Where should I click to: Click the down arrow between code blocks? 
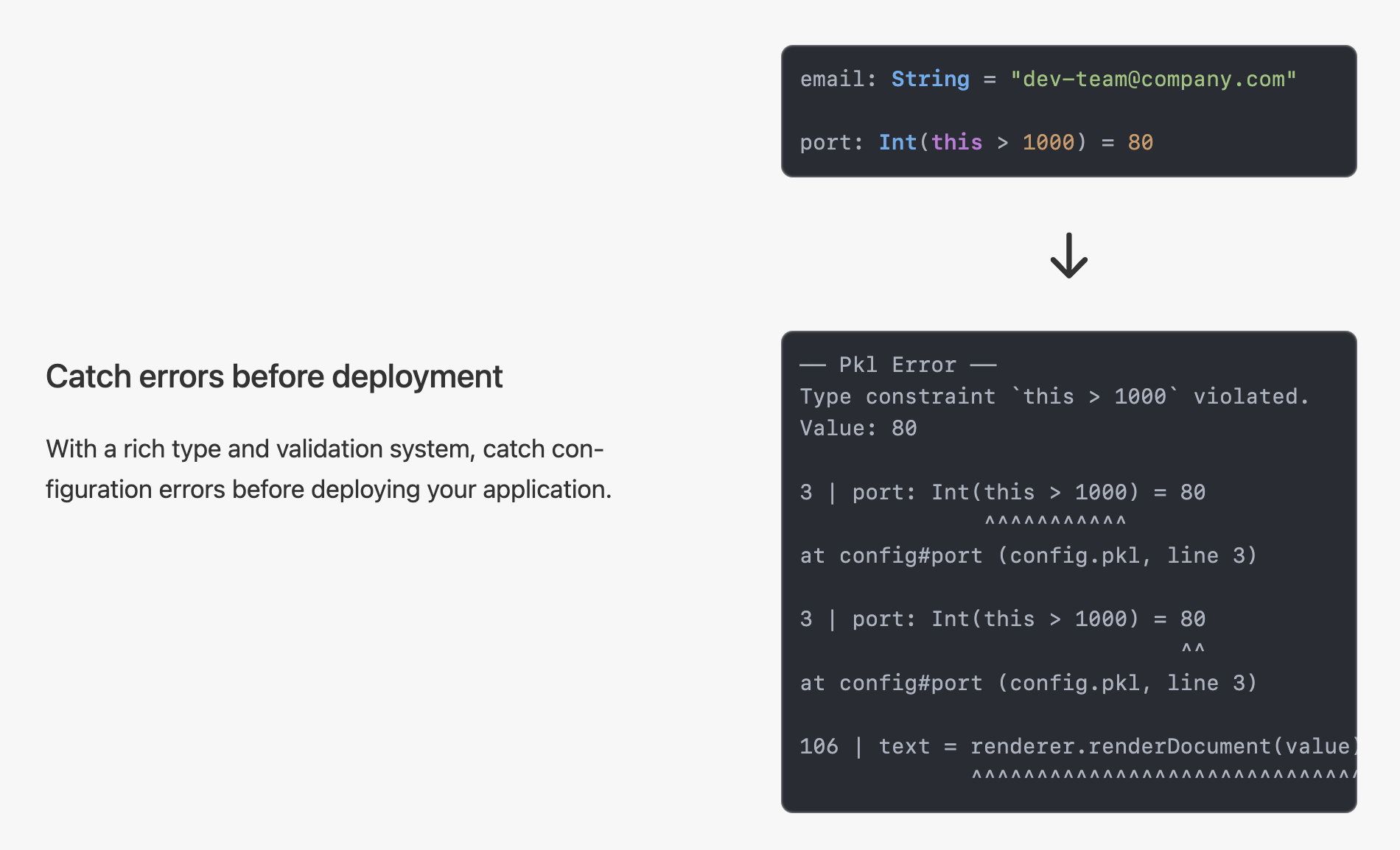1068,256
